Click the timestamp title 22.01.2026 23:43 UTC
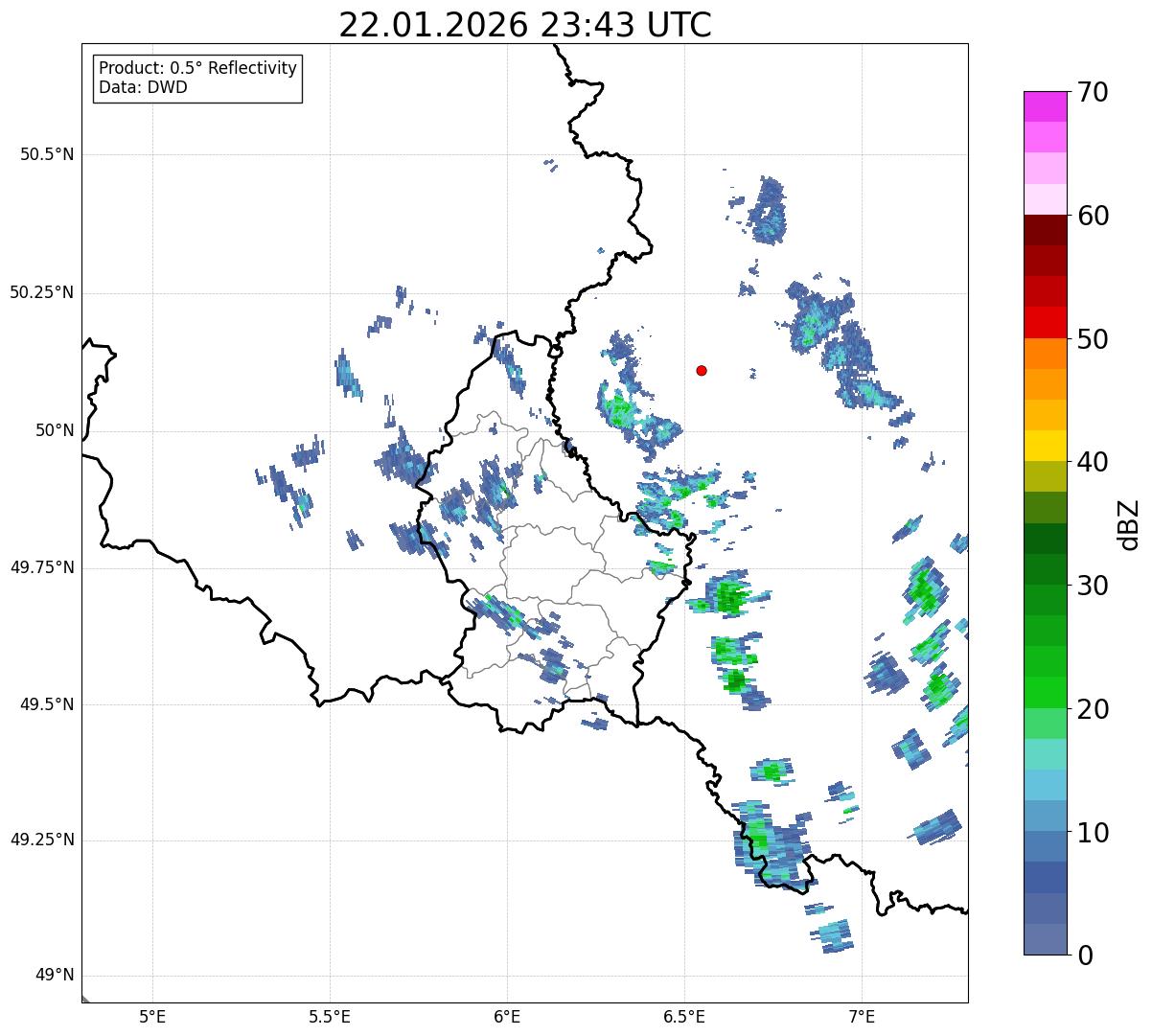This screenshot has width=1152, height=1036. click(525, 25)
